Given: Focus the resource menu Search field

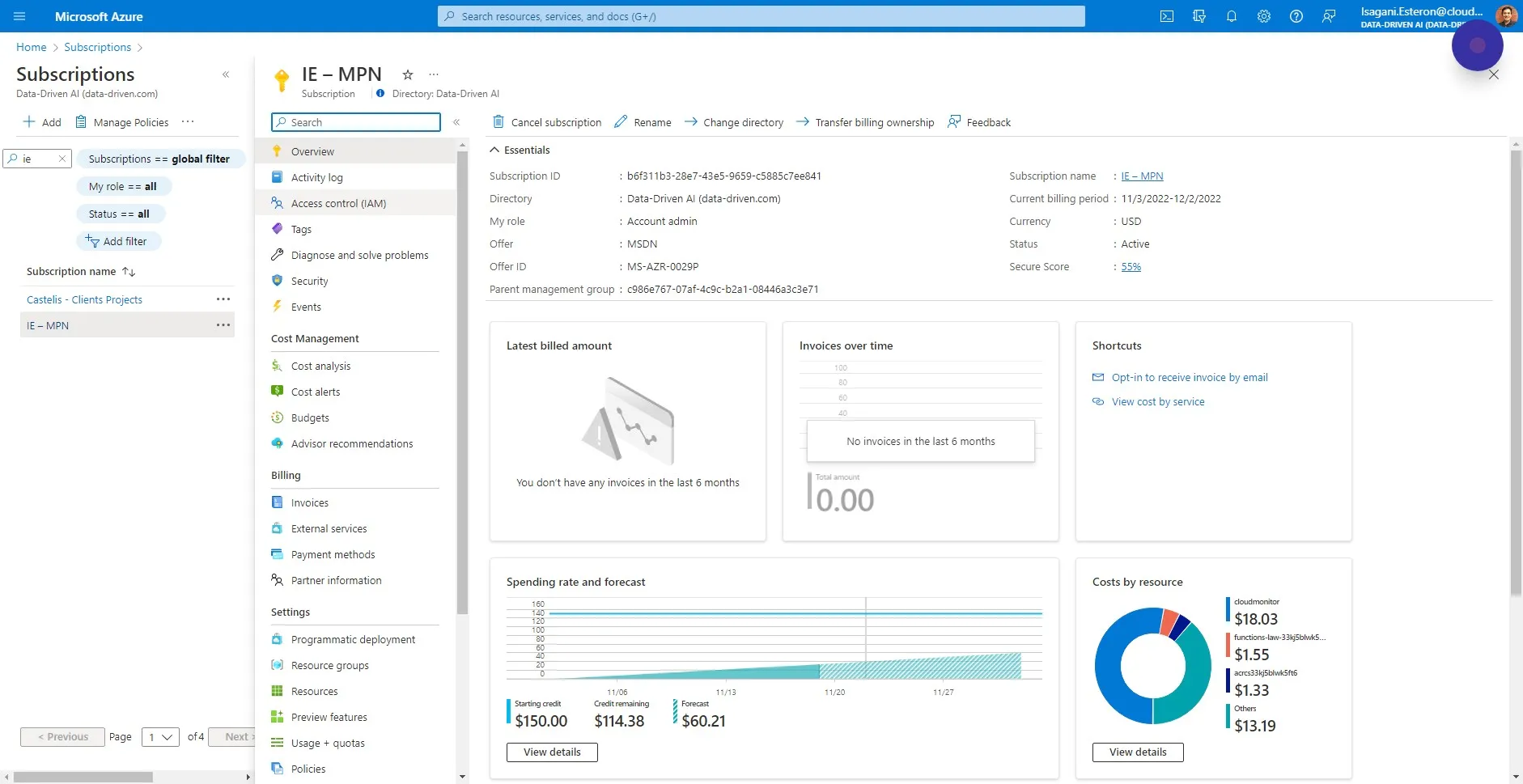Looking at the screenshot, I should pos(356,122).
